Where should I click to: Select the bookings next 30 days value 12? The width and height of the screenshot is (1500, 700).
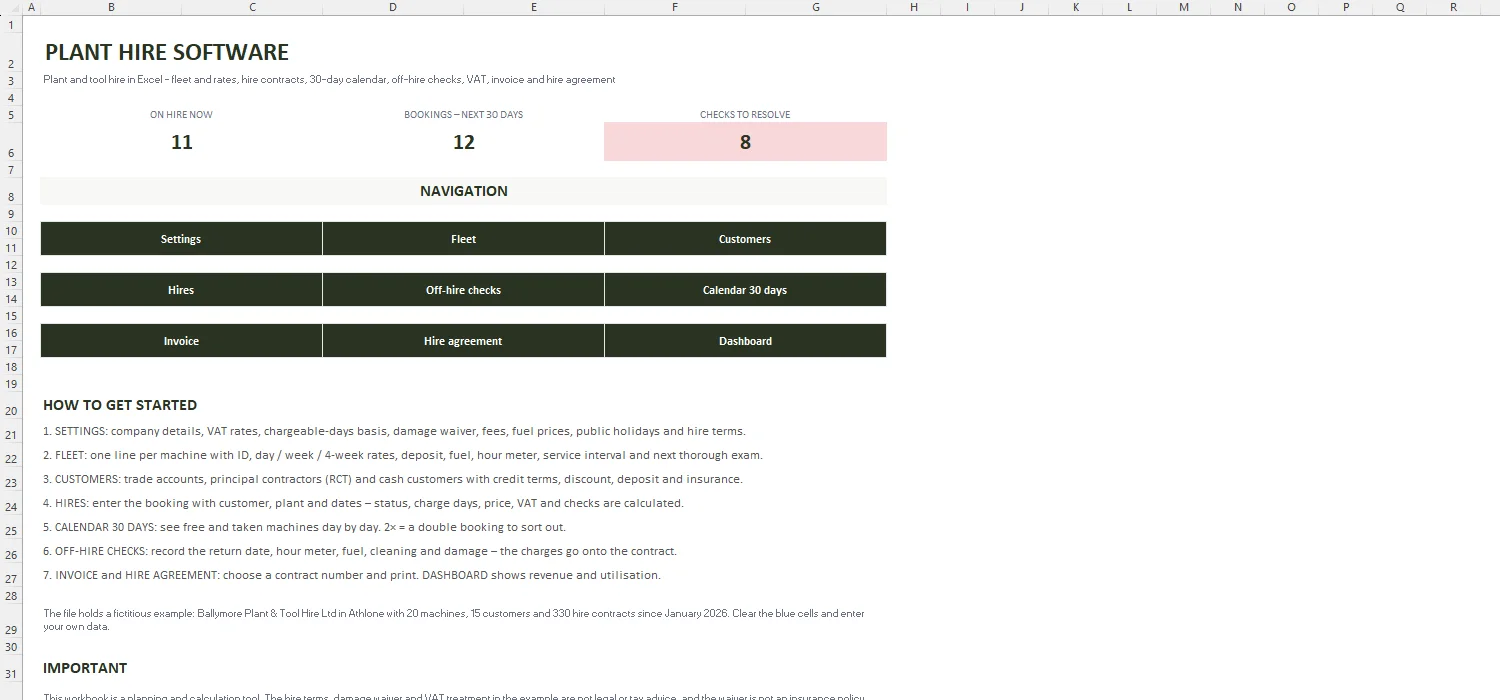[x=463, y=142]
